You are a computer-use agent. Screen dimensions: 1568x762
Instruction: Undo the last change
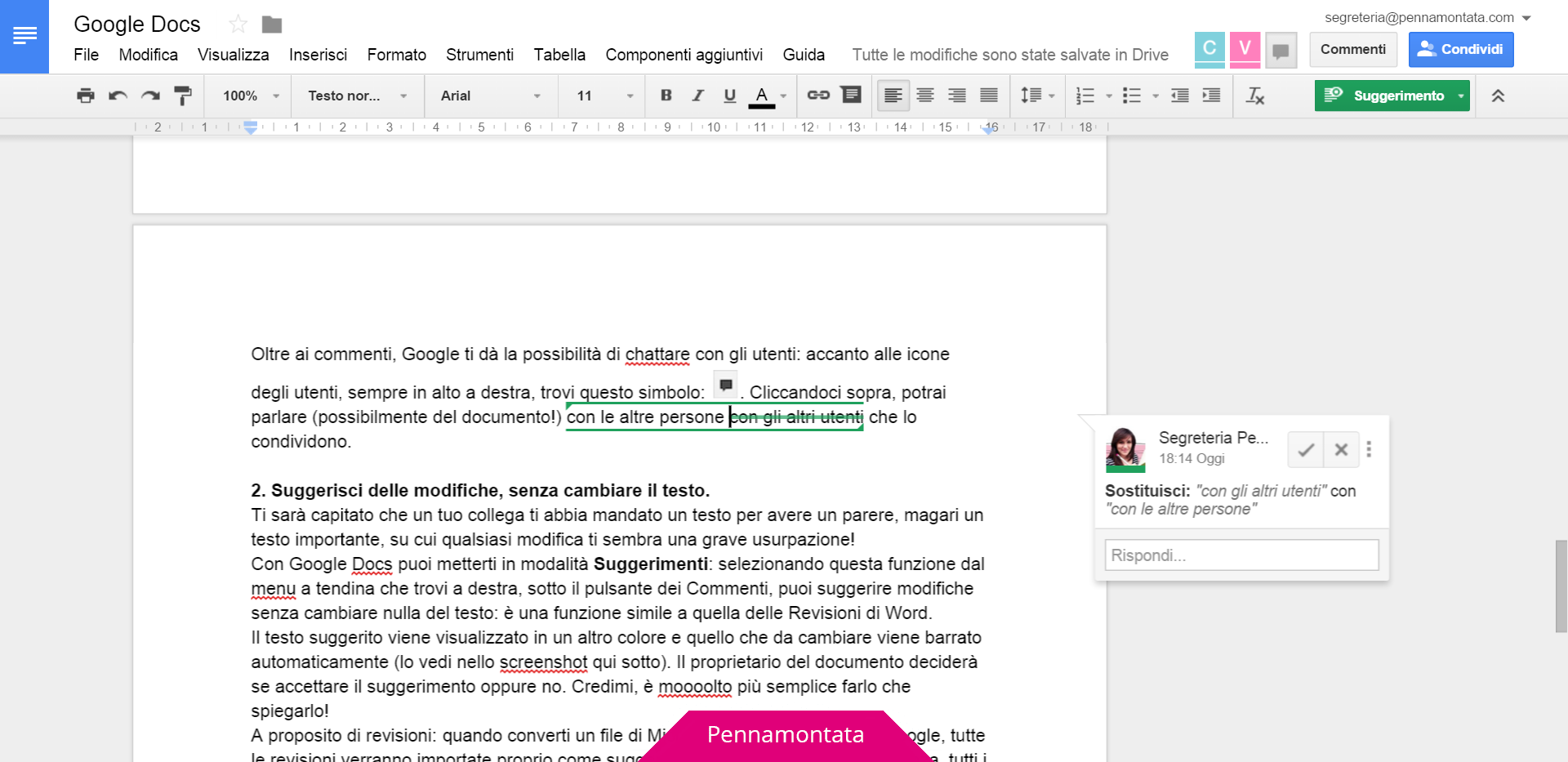click(x=117, y=96)
